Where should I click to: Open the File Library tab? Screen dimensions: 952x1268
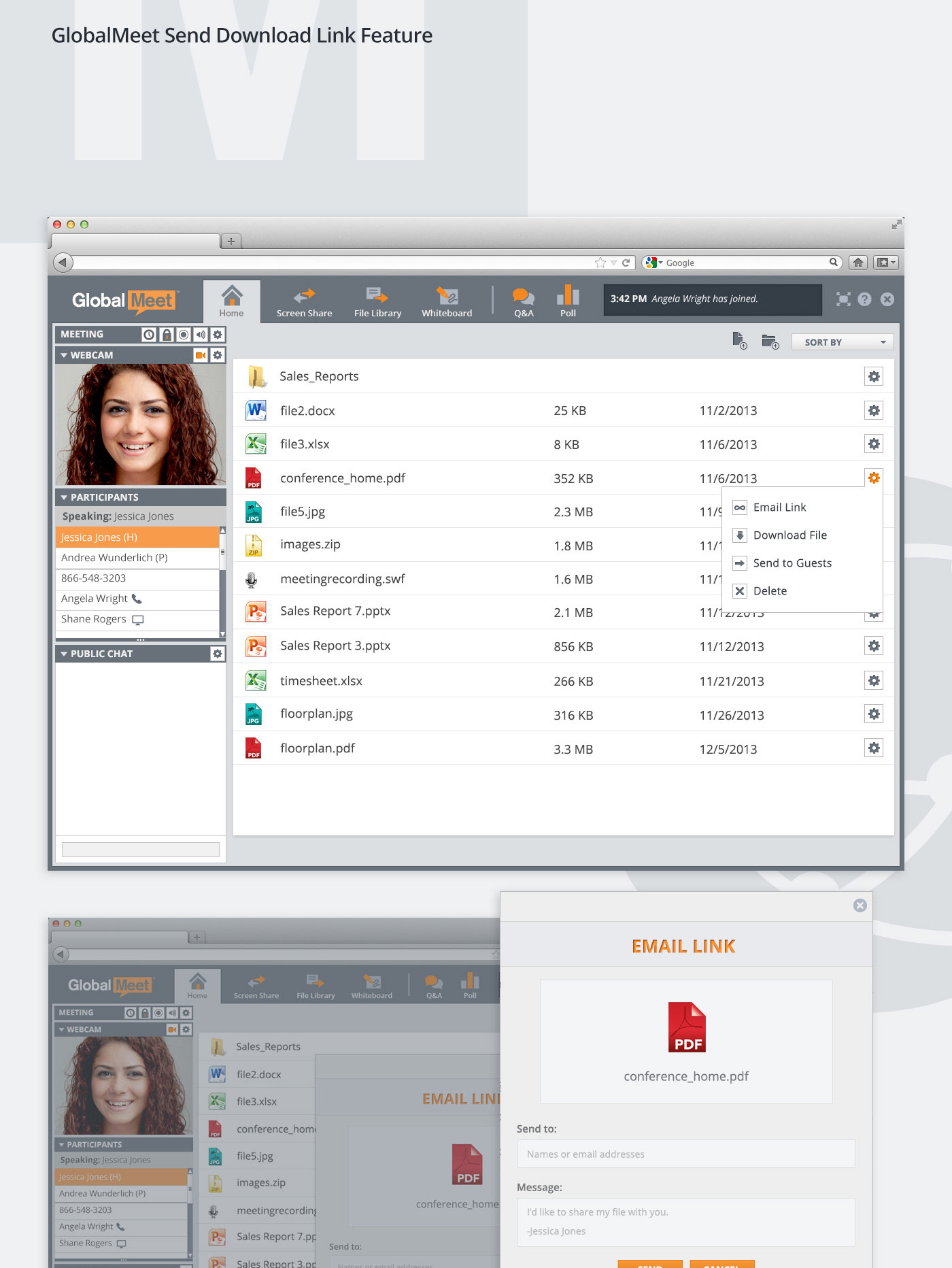click(377, 302)
